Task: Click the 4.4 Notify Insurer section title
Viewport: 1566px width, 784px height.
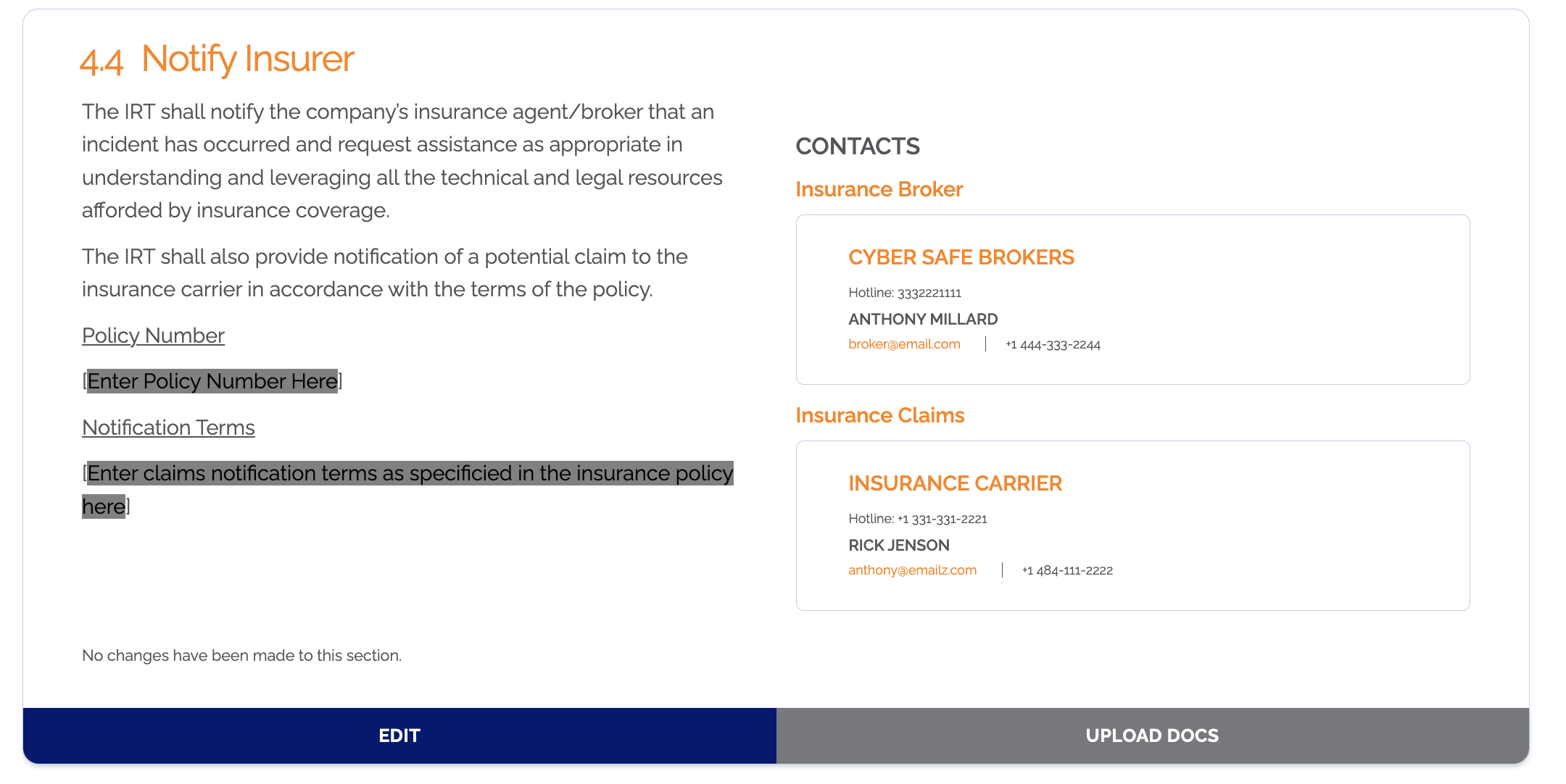Action: [x=217, y=59]
